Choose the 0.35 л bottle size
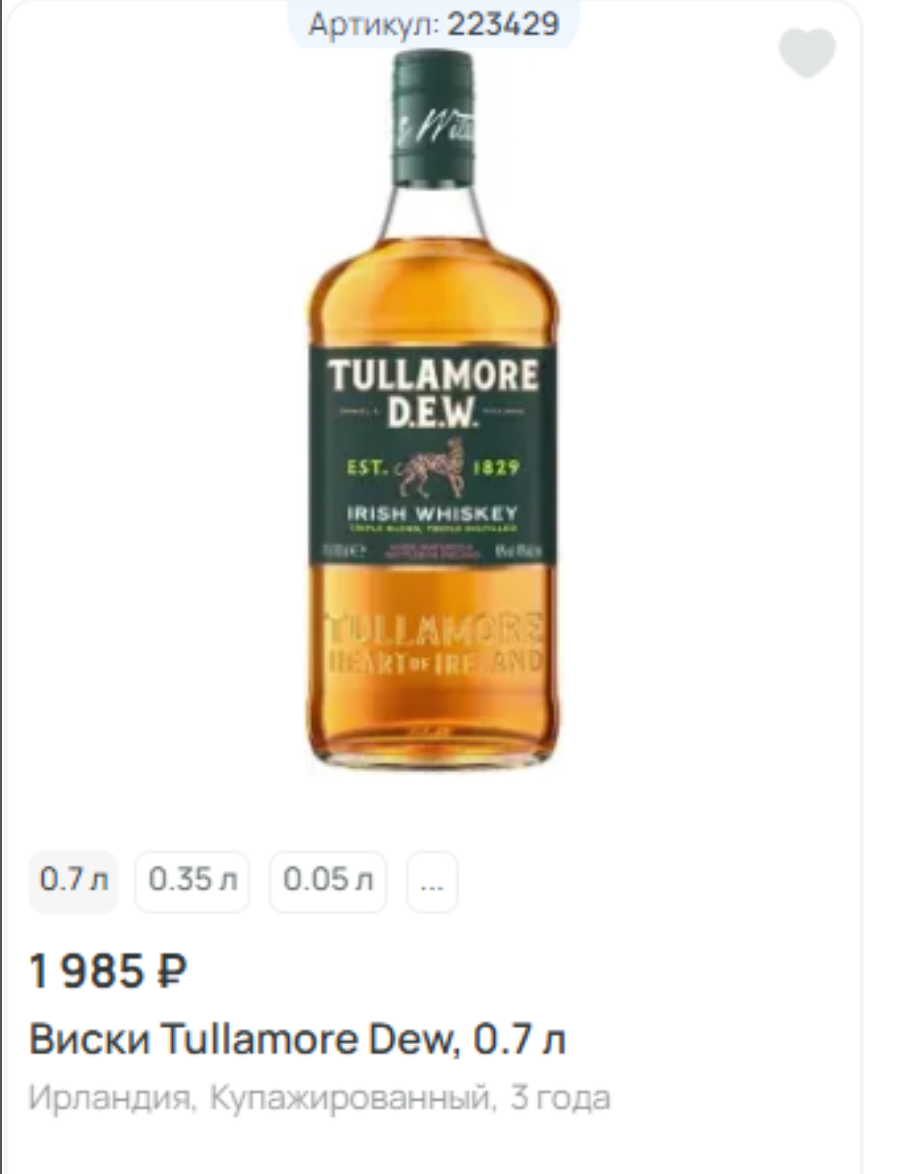 (192, 881)
